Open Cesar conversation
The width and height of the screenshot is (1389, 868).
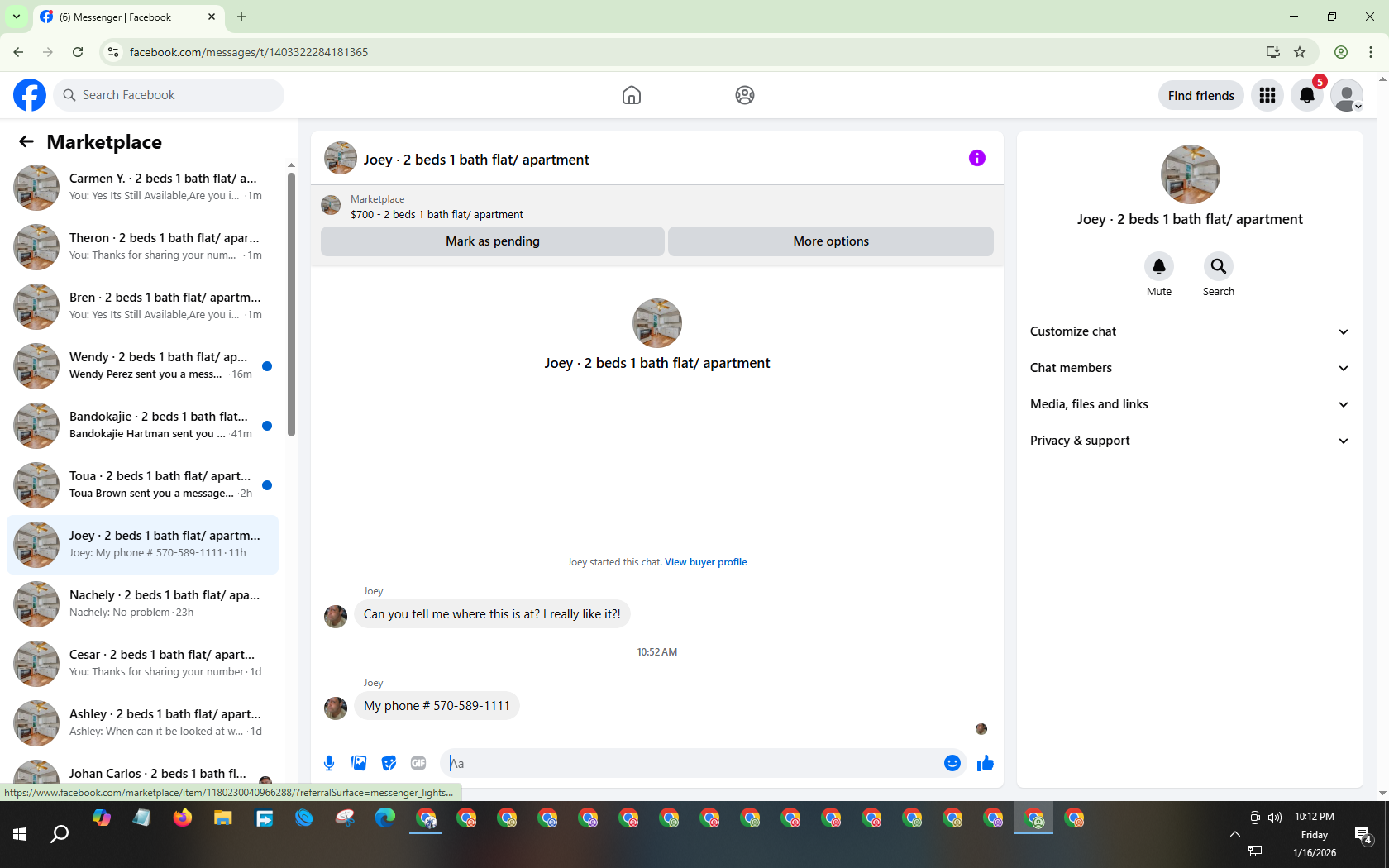pyautogui.click(x=142, y=663)
